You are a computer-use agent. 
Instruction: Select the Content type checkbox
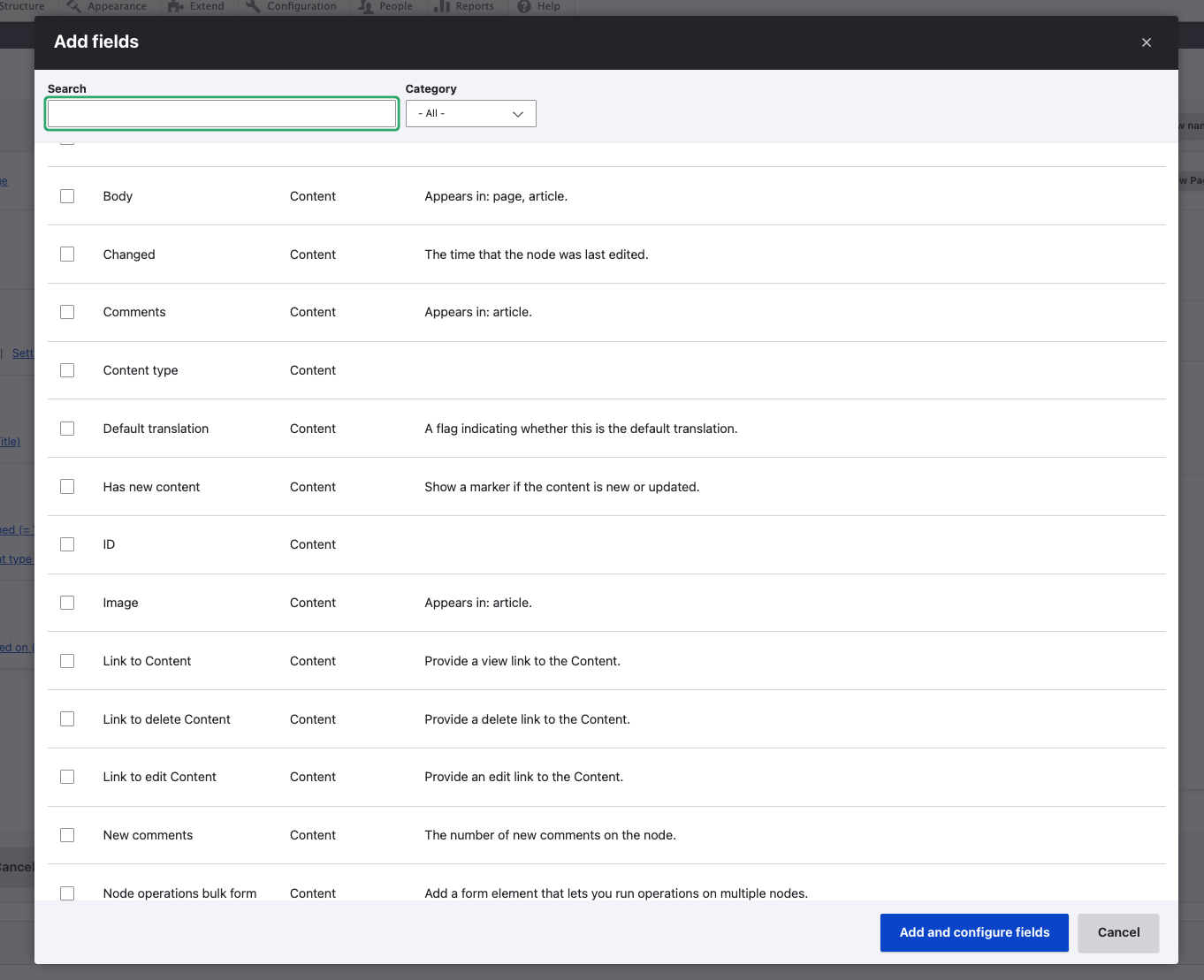click(67, 370)
